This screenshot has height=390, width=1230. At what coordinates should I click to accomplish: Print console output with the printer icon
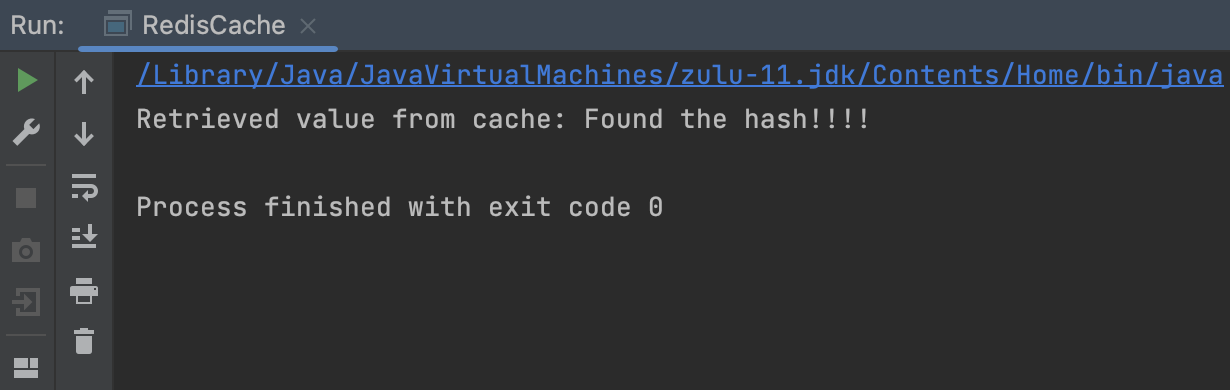(x=85, y=291)
